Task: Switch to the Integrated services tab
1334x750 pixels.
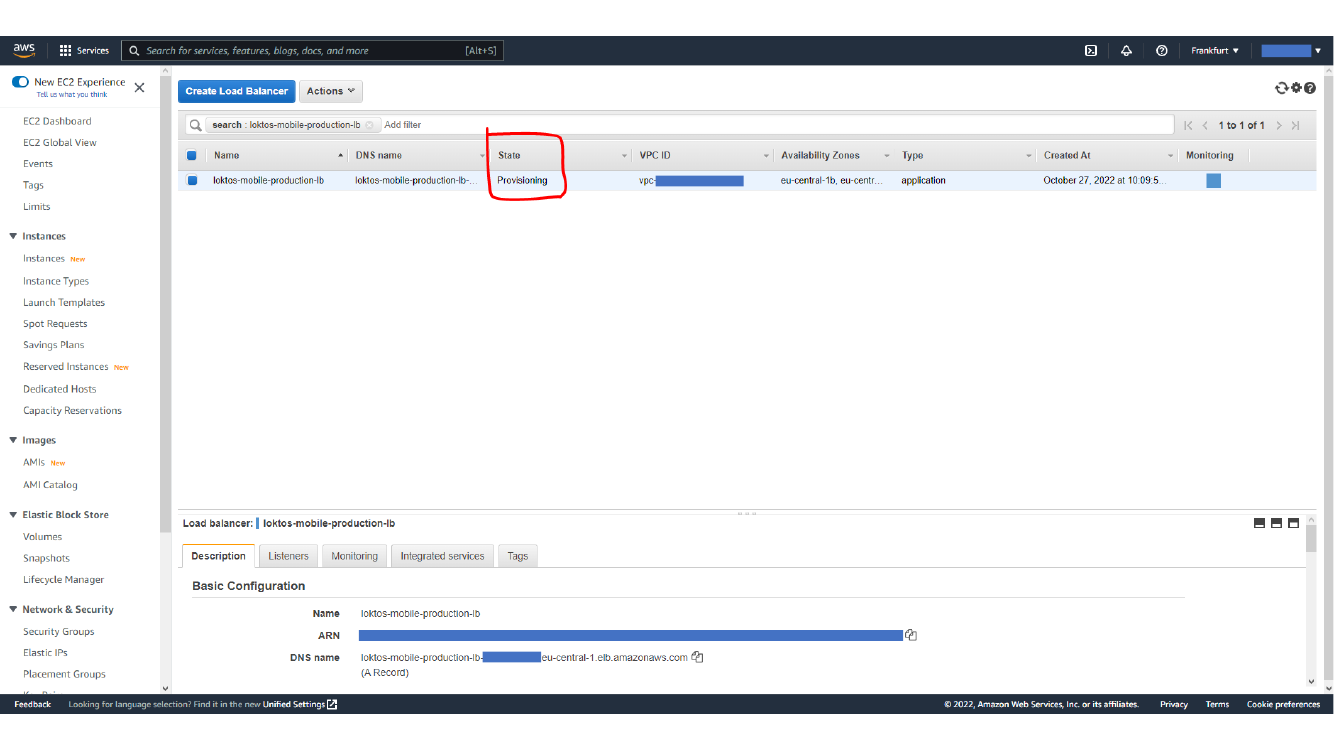Action: pos(442,556)
